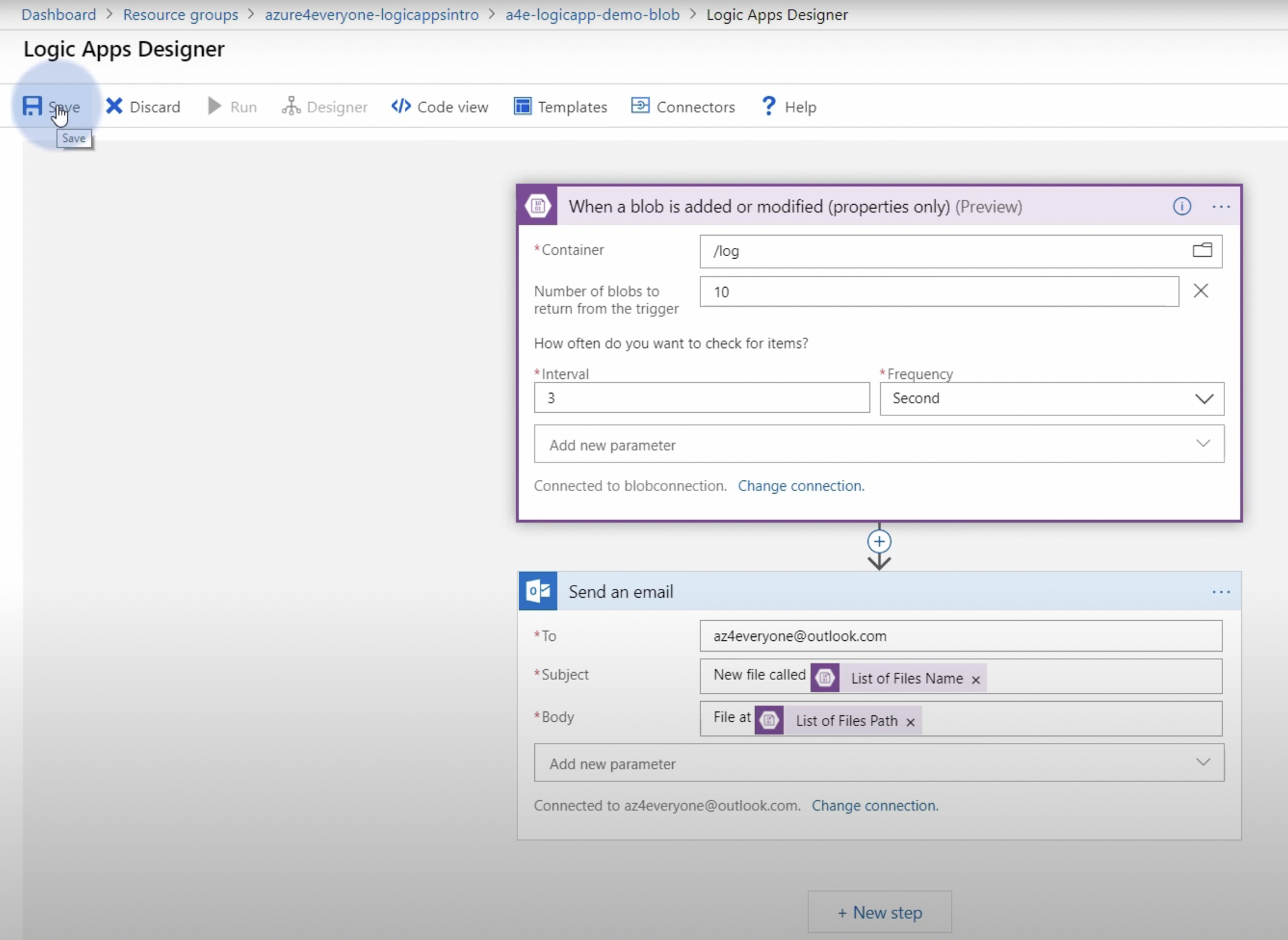Click the Container input field
1288x940 pixels.
click(961, 251)
